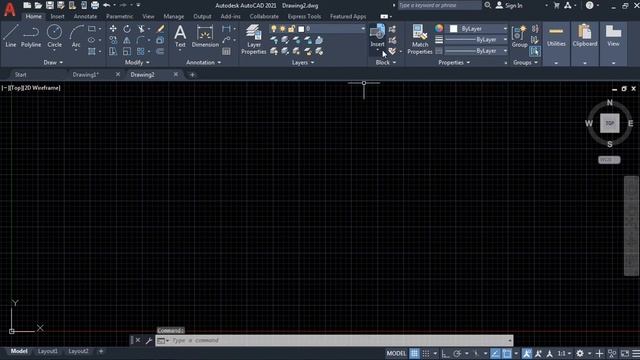Choose the Rectangle tool in Draw panel

click(92, 29)
